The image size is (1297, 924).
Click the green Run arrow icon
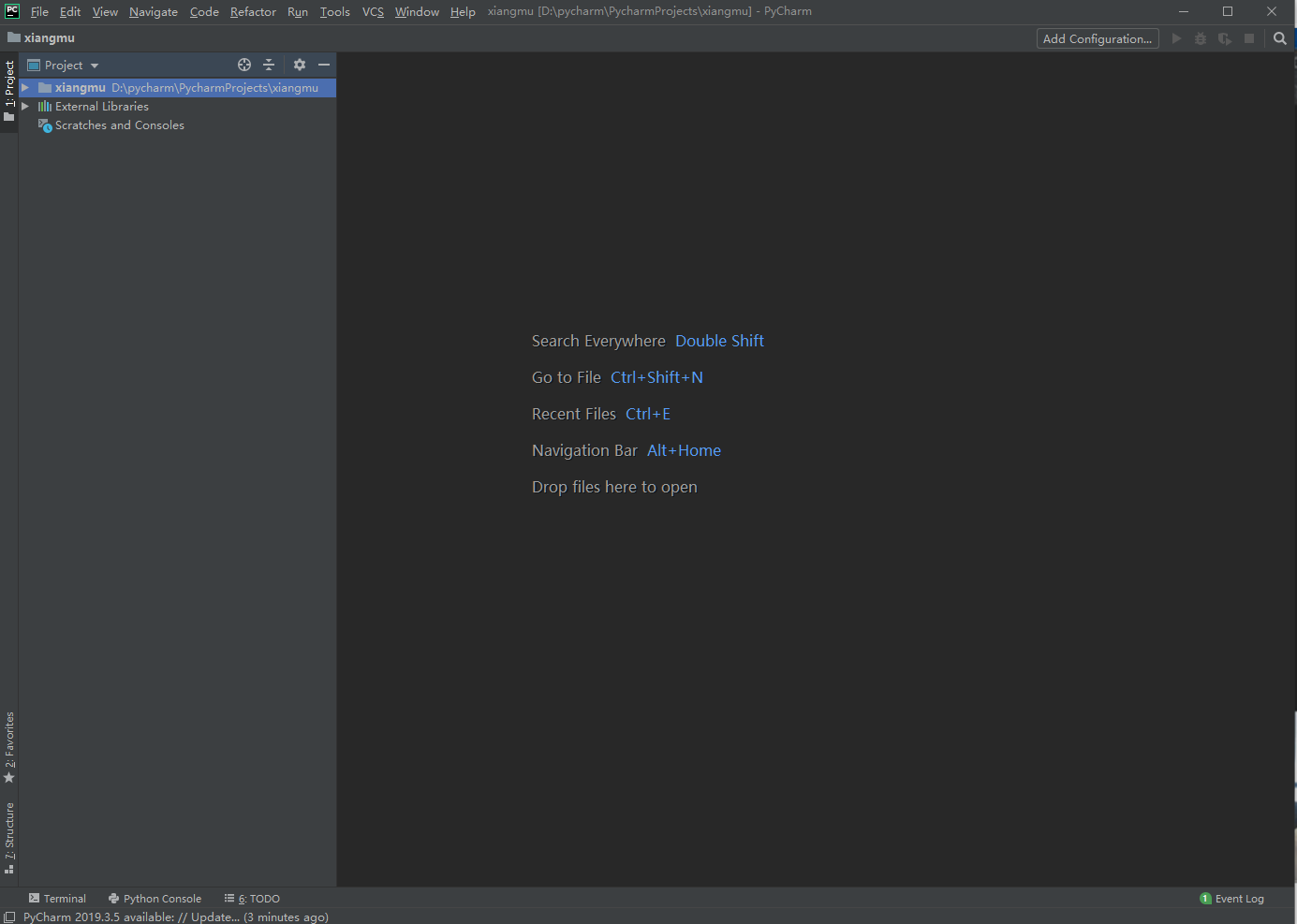tap(1177, 38)
